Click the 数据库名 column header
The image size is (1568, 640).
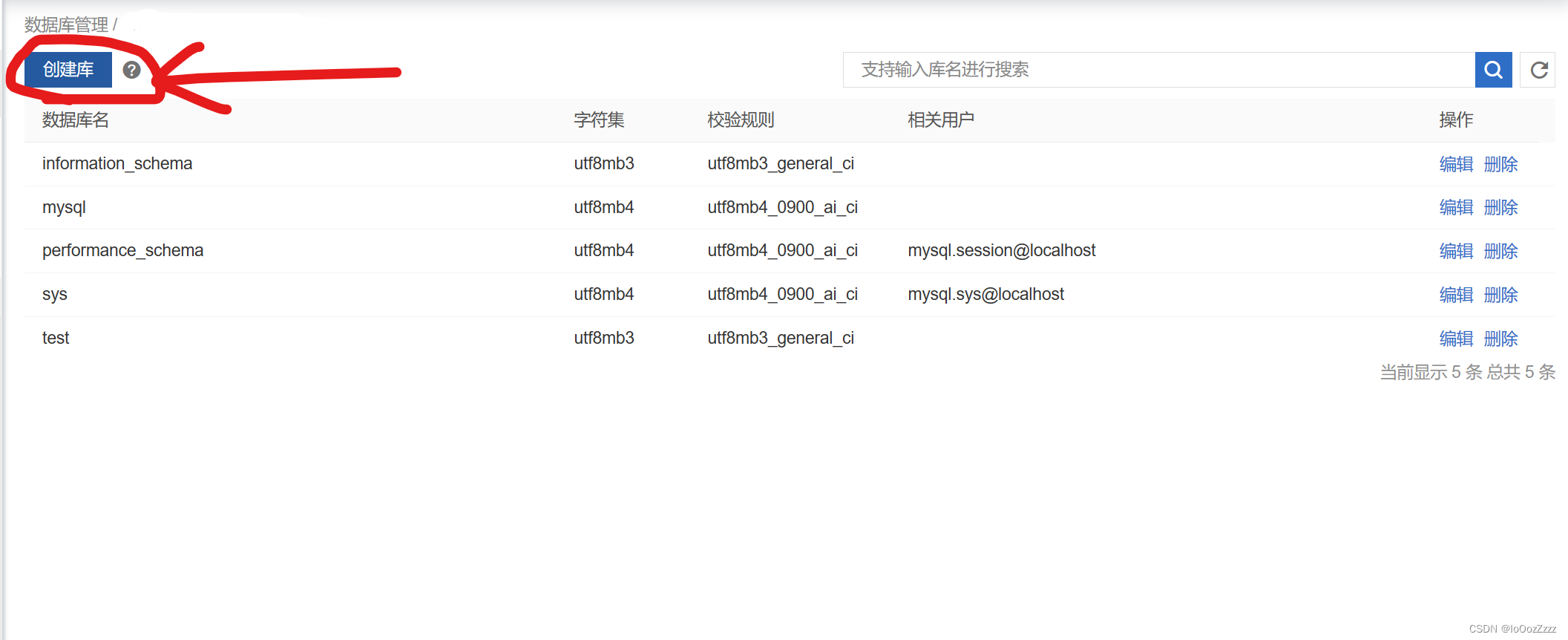(76, 120)
